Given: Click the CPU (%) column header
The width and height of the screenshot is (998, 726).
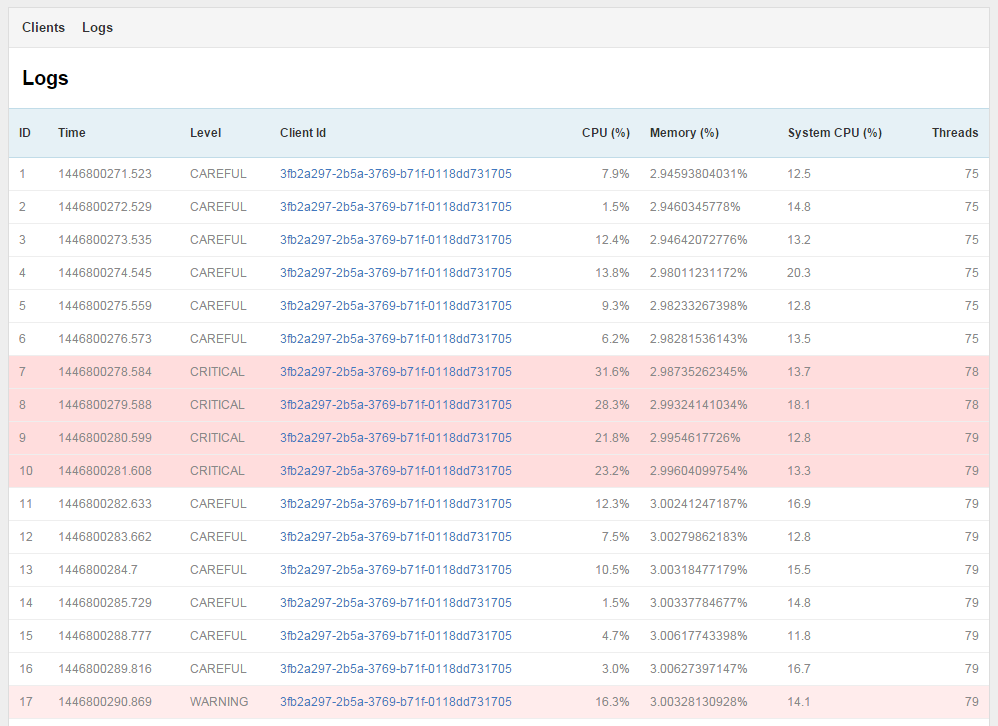Looking at the screenshot, I should (x=606, y=133).
